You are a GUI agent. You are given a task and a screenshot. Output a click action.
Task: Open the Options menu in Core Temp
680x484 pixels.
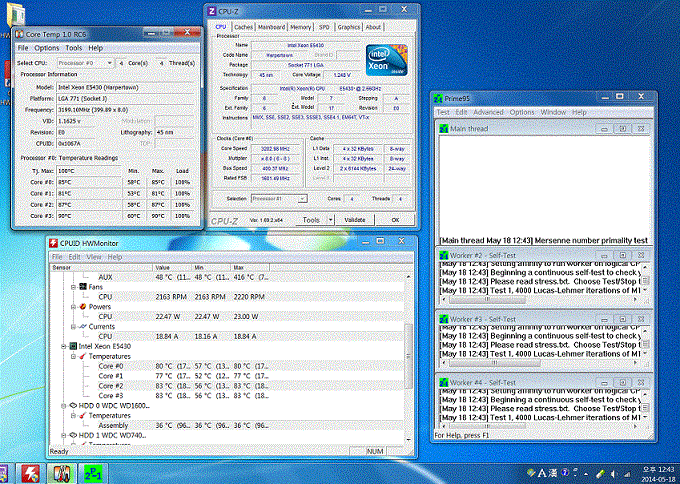point(46,48)
